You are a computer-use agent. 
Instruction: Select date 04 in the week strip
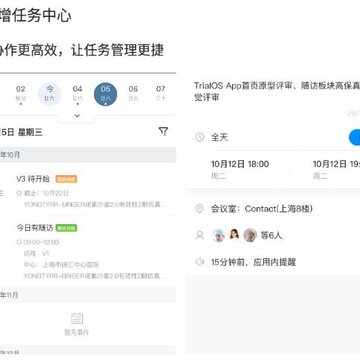click(77, 93)
